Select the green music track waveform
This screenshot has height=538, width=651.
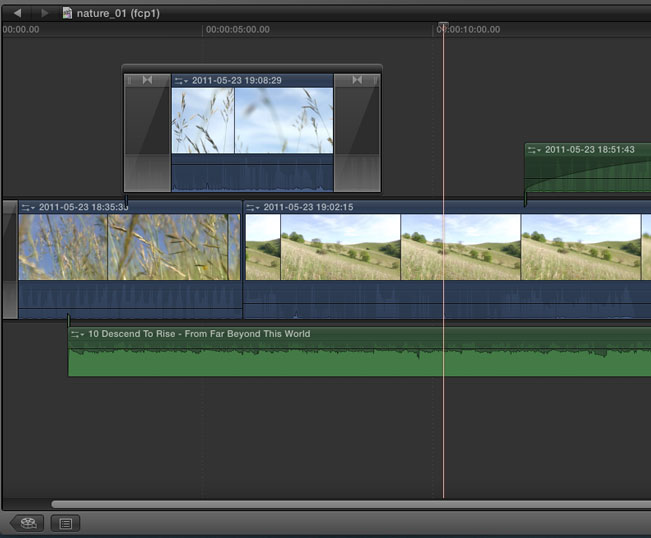point(360,360)
